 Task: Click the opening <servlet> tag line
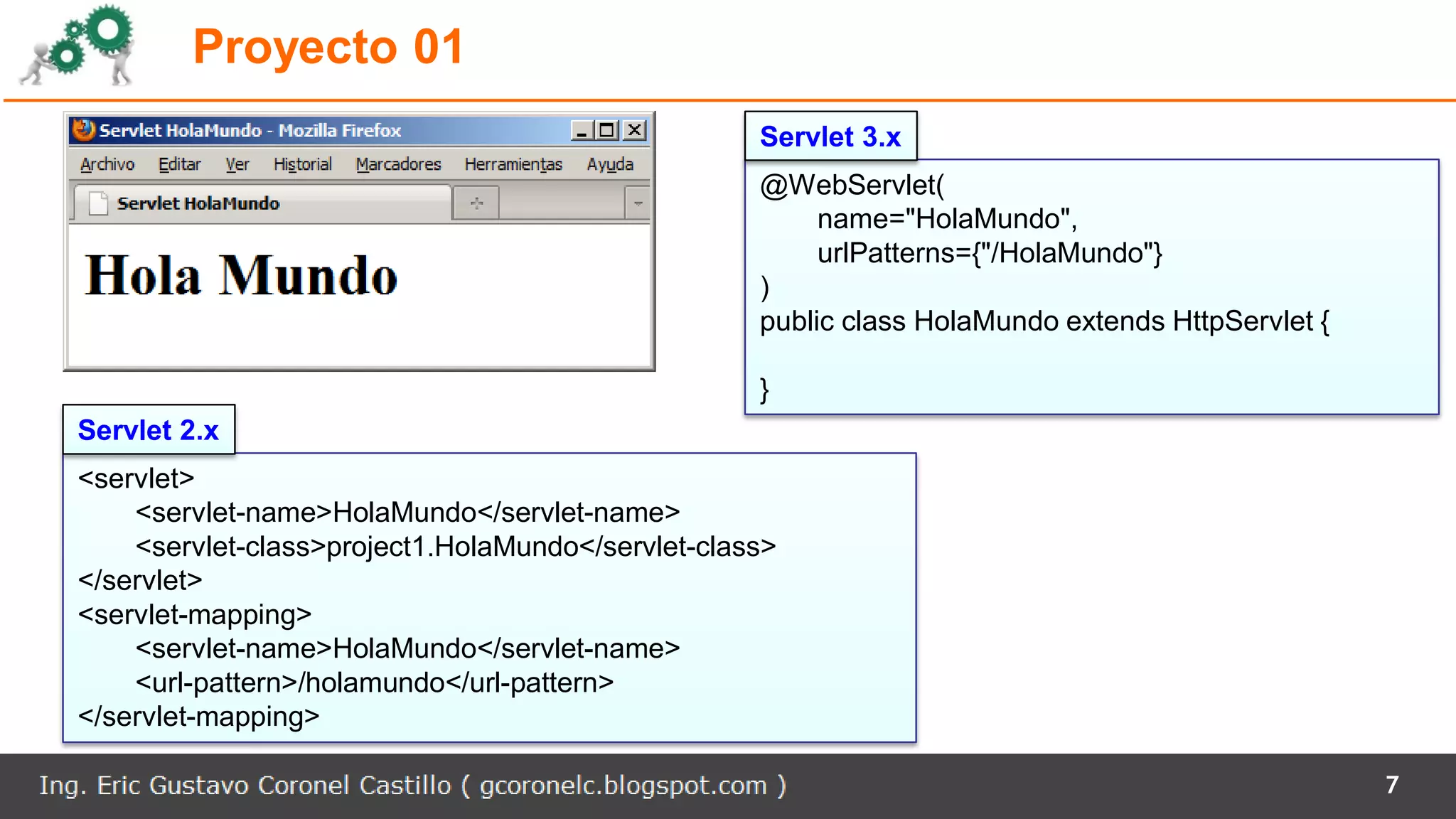(136, 478)
